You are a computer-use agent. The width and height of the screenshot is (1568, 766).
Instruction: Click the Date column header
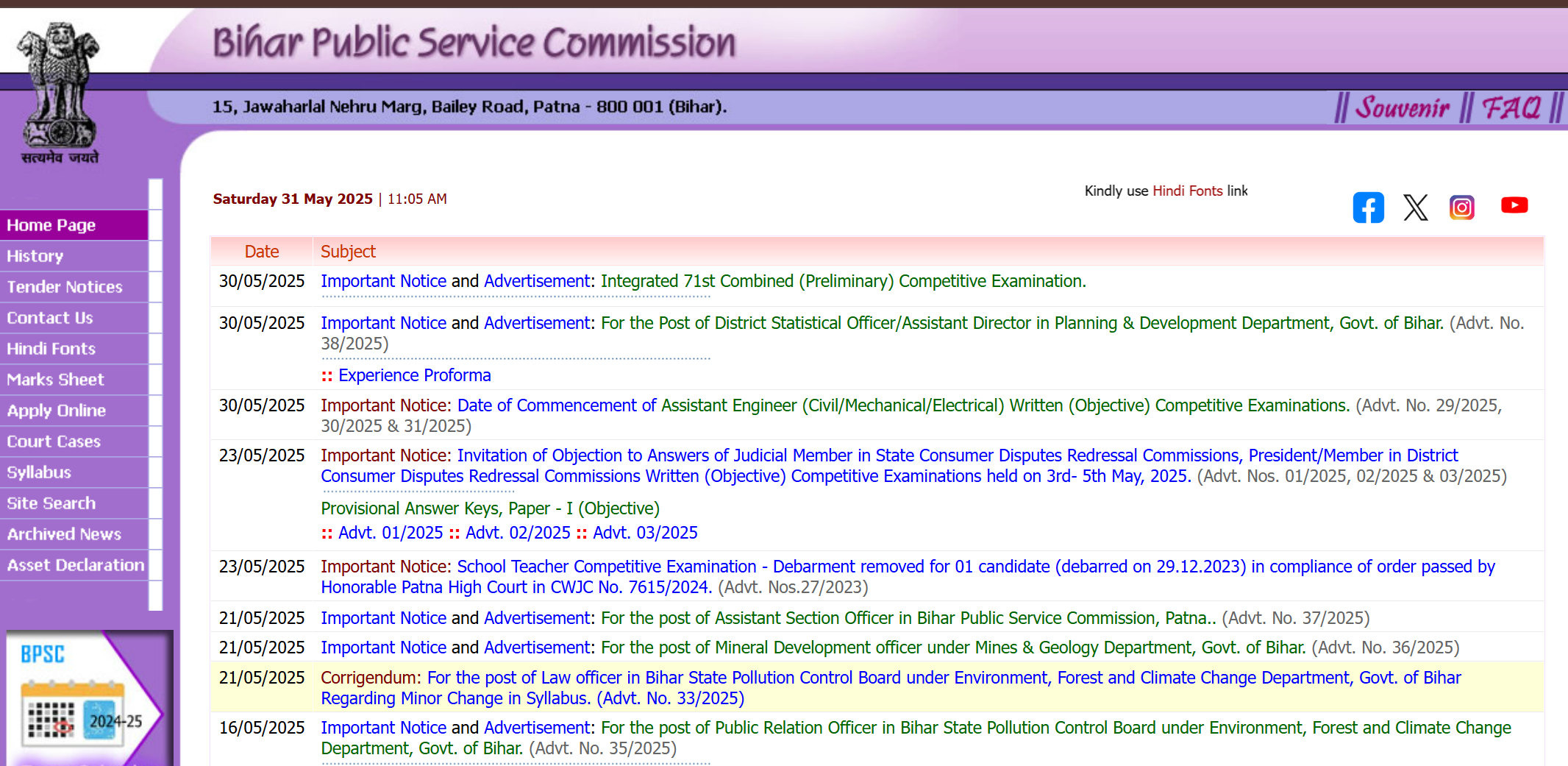tap(262, 252)
